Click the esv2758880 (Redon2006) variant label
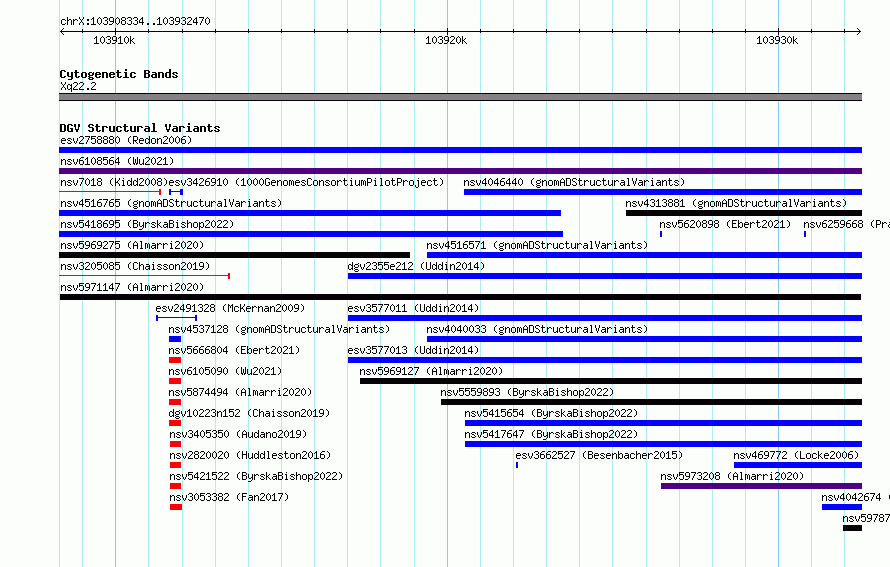Image resolution: width=890 pixels, height=567 pixels. click(126, 140)
